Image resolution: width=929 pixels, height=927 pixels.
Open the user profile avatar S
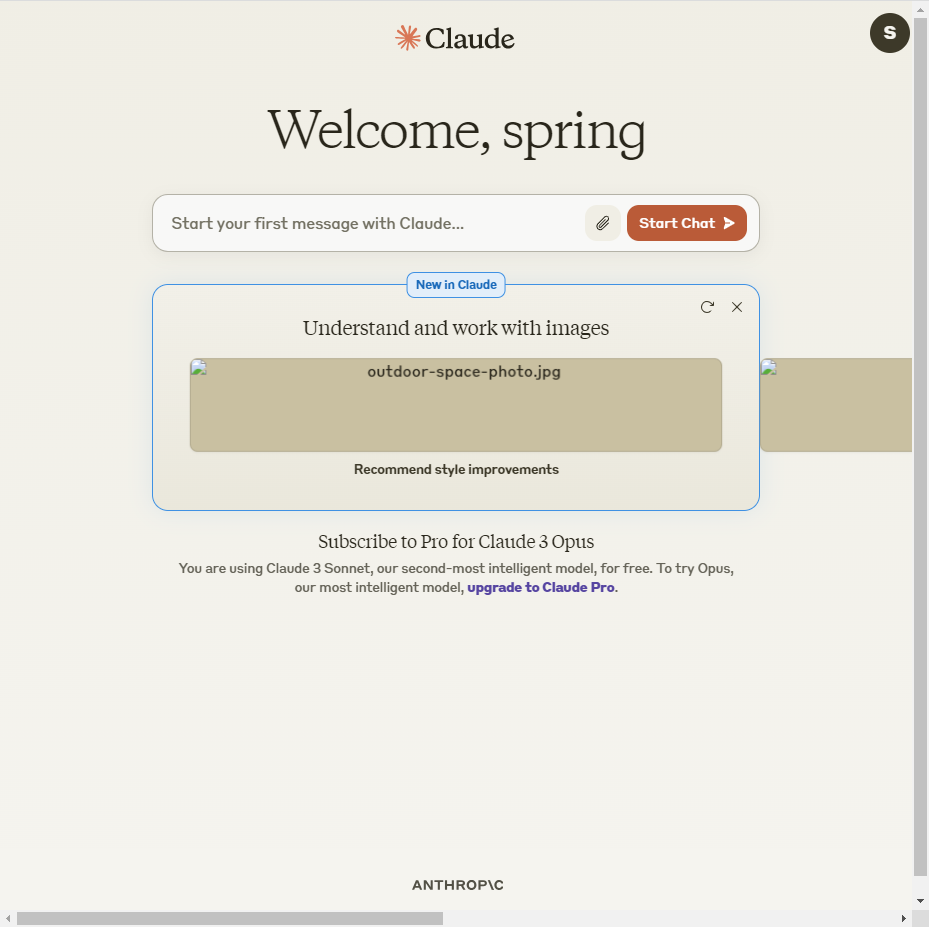pyautogui.click(x=889, y=33)
